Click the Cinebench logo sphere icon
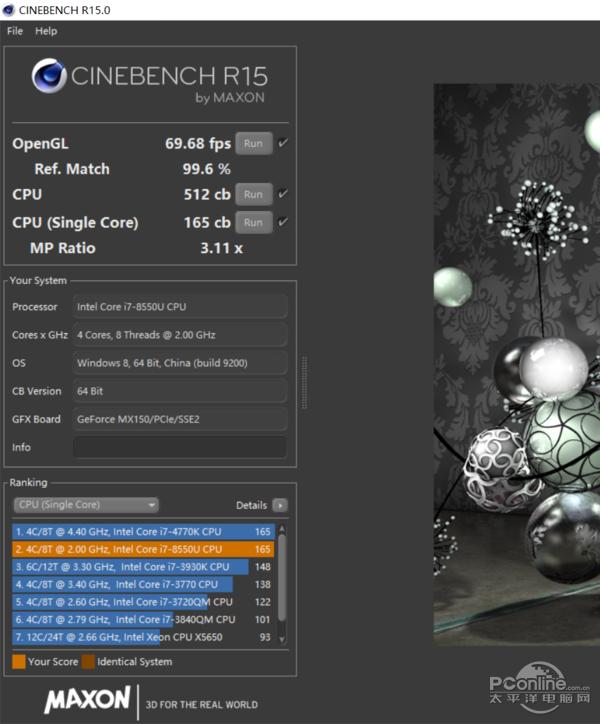This screenshot has height=724, width=600. 49,76
